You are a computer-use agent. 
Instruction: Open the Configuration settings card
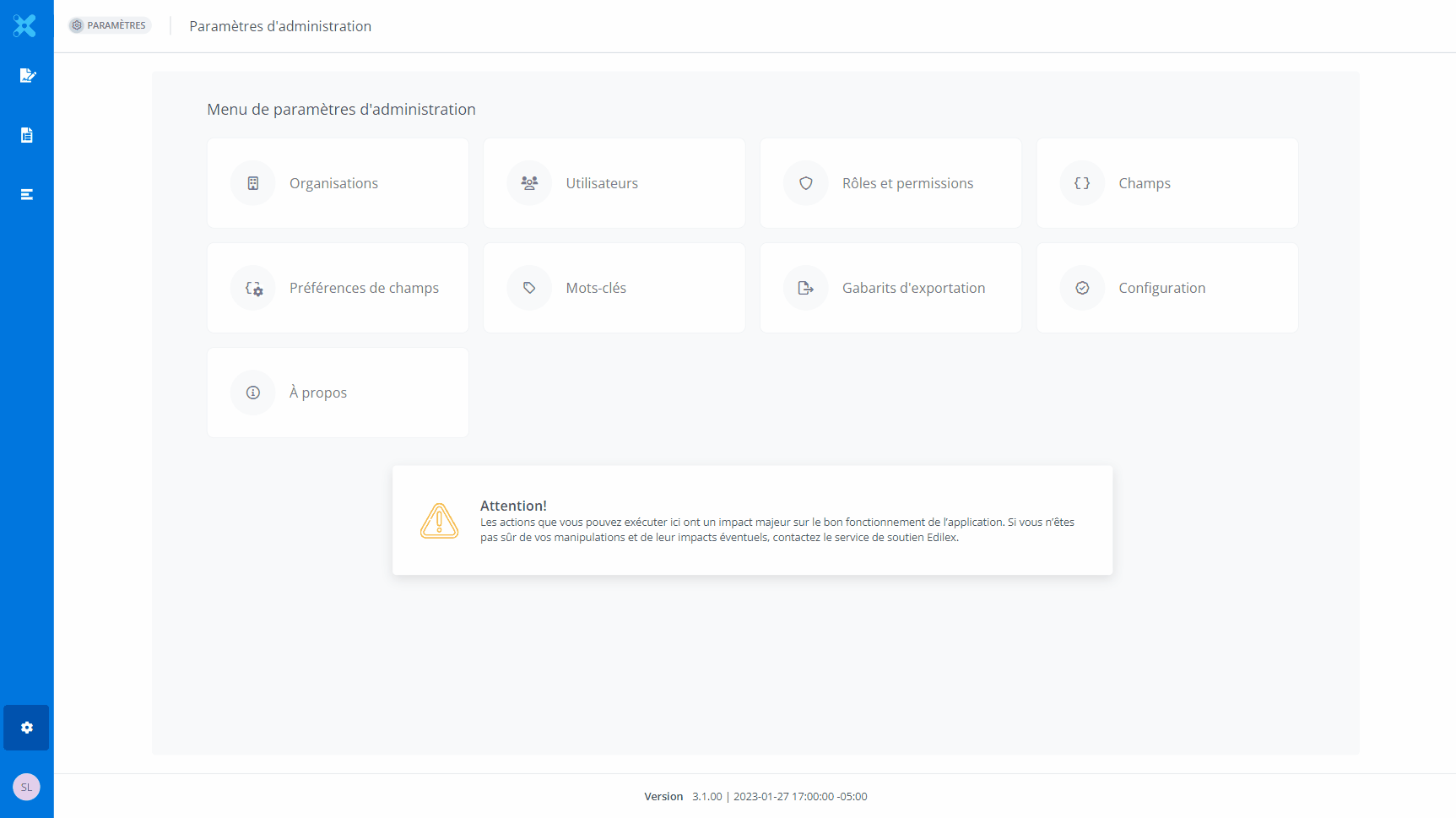tap(1166, 288)
